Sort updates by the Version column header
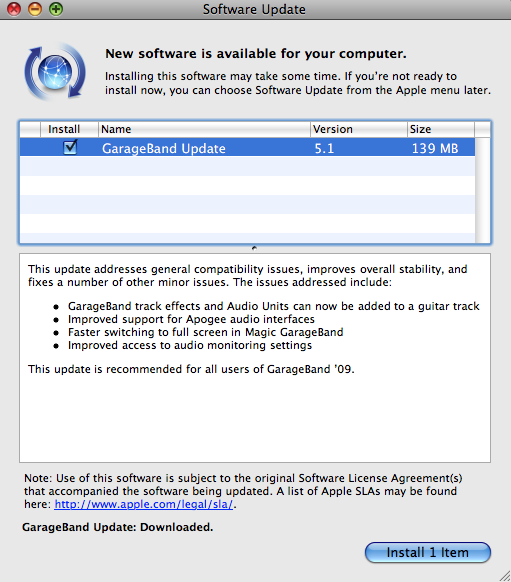Viewport: 511px width, 582px height. pyautogui.click(x=358, y=129)
